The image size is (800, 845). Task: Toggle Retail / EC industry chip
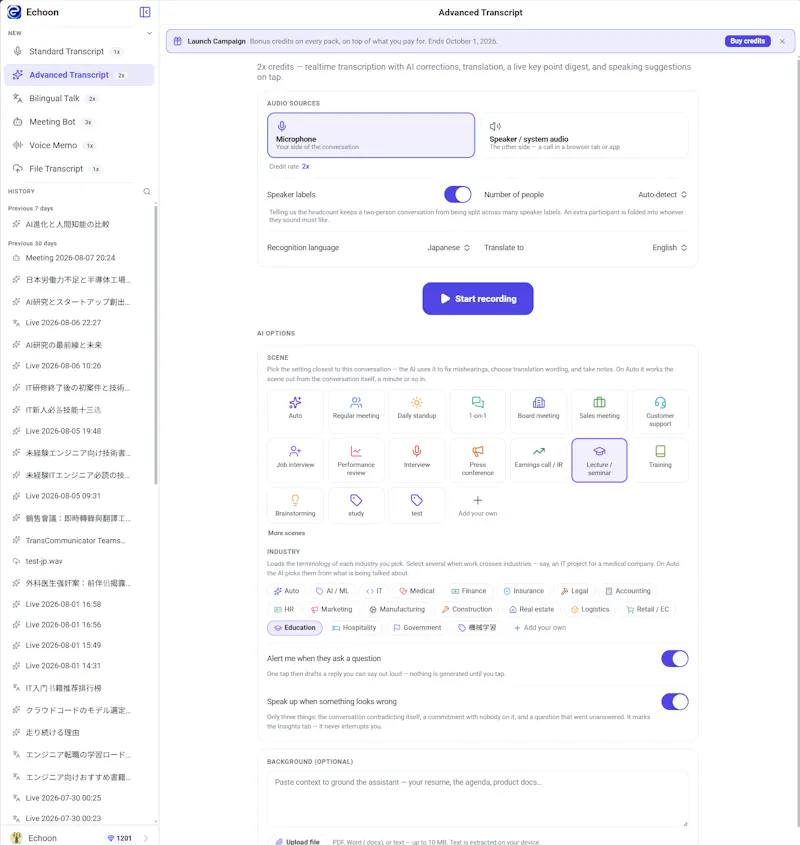[648, 609]
